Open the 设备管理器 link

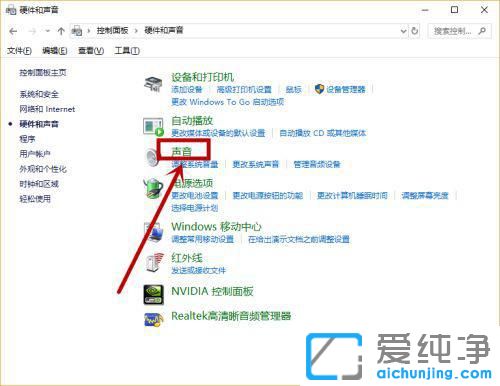pyautogui.click(x=346, y=89)
